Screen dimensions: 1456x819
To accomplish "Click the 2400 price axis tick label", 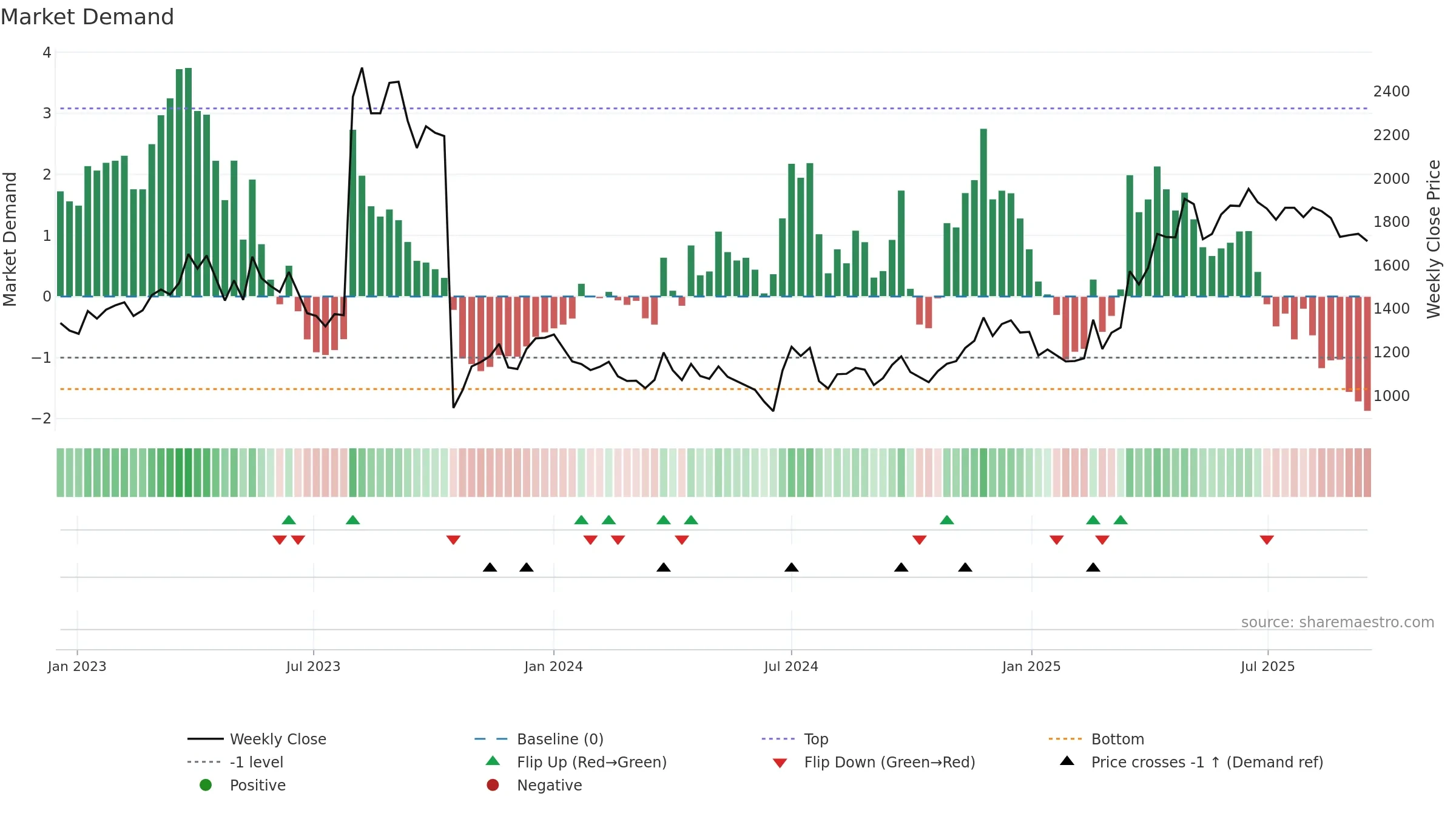I will (x=1392, y=92).
